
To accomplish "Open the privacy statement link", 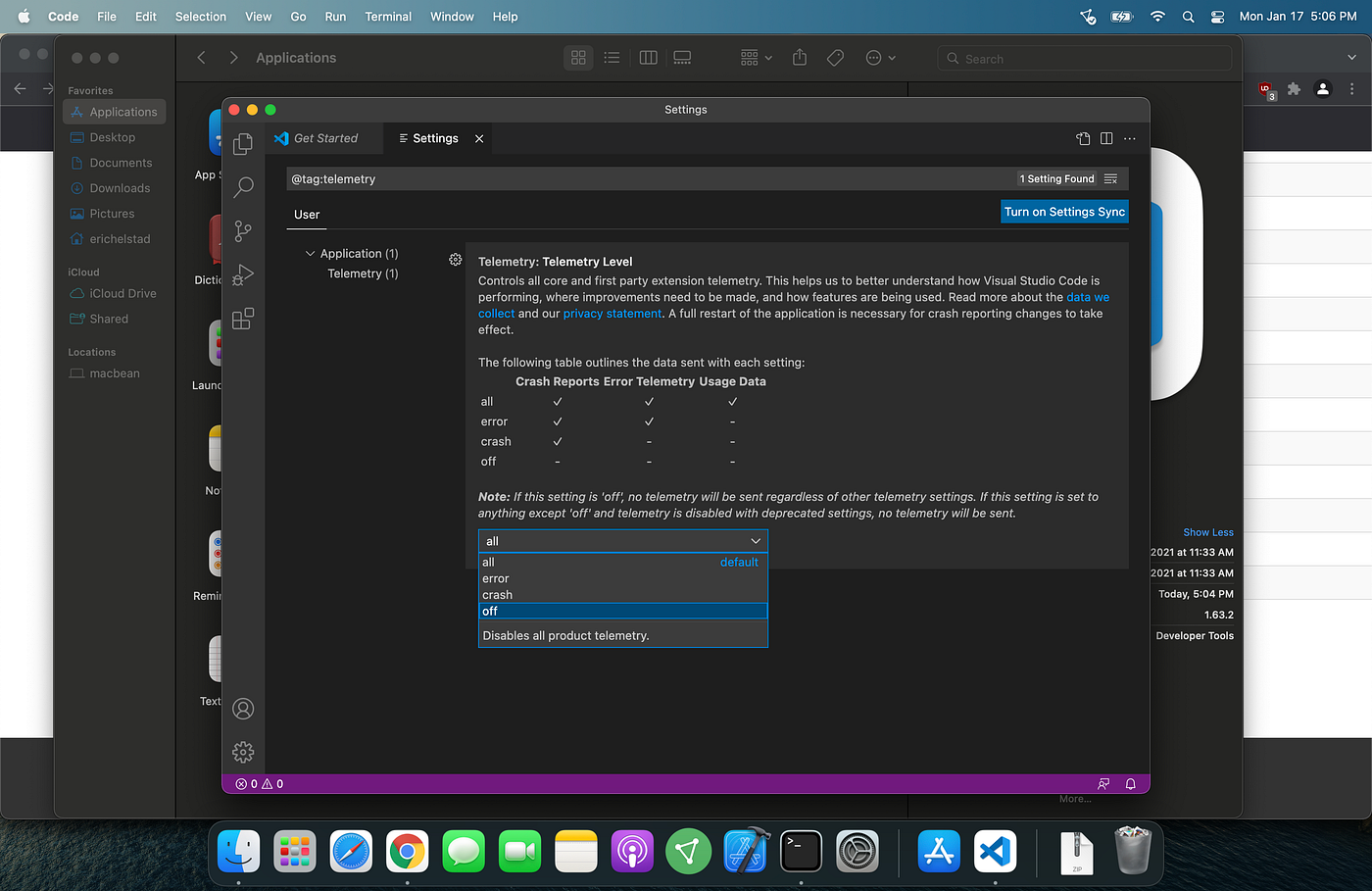I will 612,313.
